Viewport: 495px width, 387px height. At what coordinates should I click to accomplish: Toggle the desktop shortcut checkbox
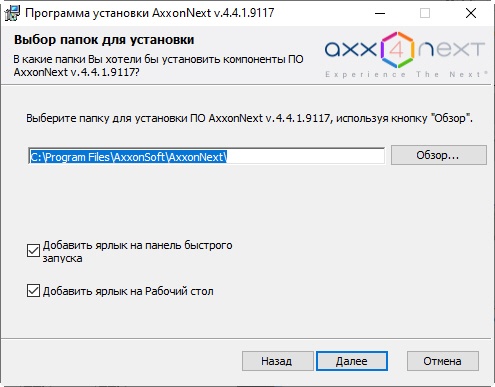click(33, 291)
